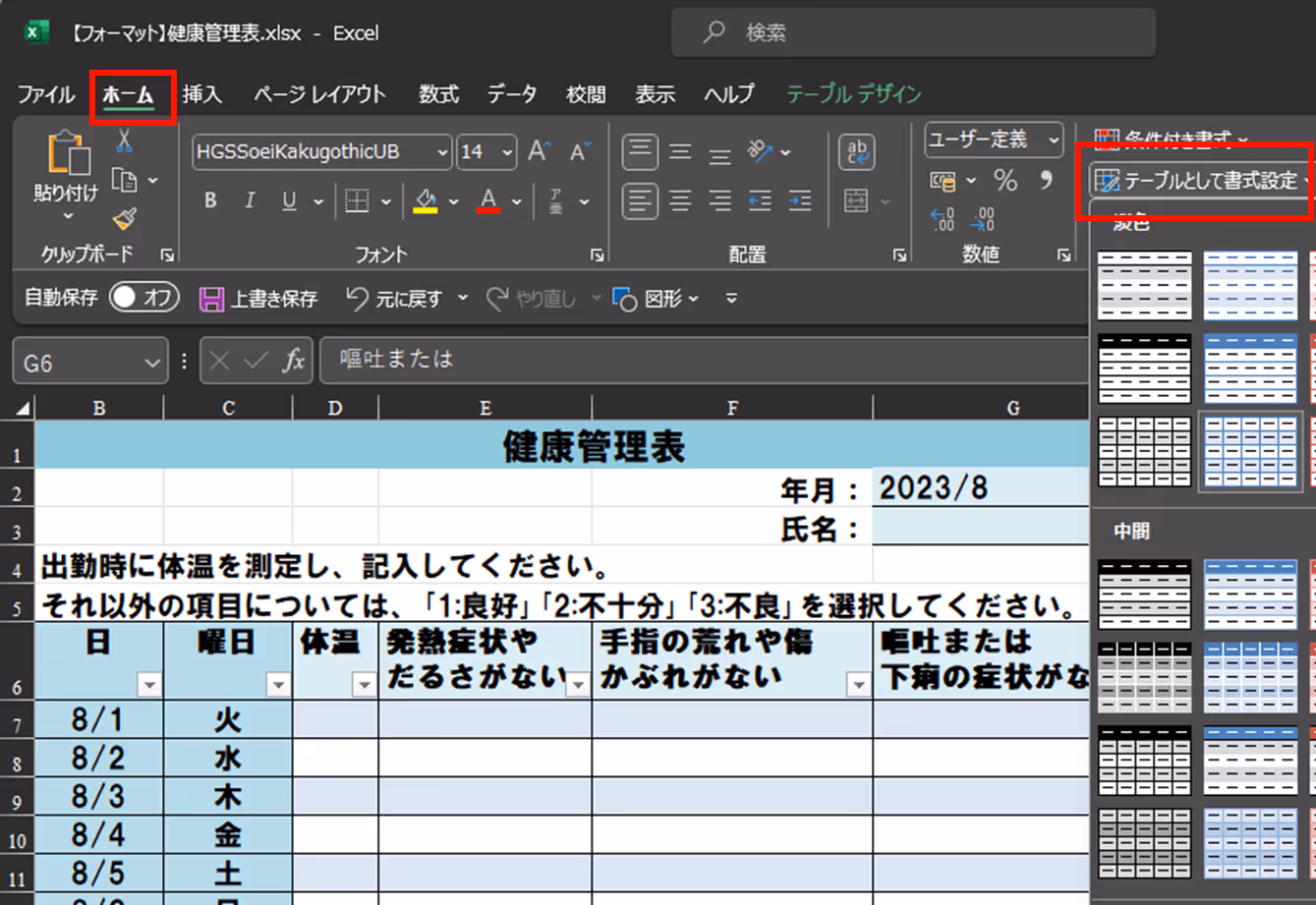1316x905 pixels.
Task: Click the wrap text (abc) icon
Action: pyautogui.click(x=857, y=152)
